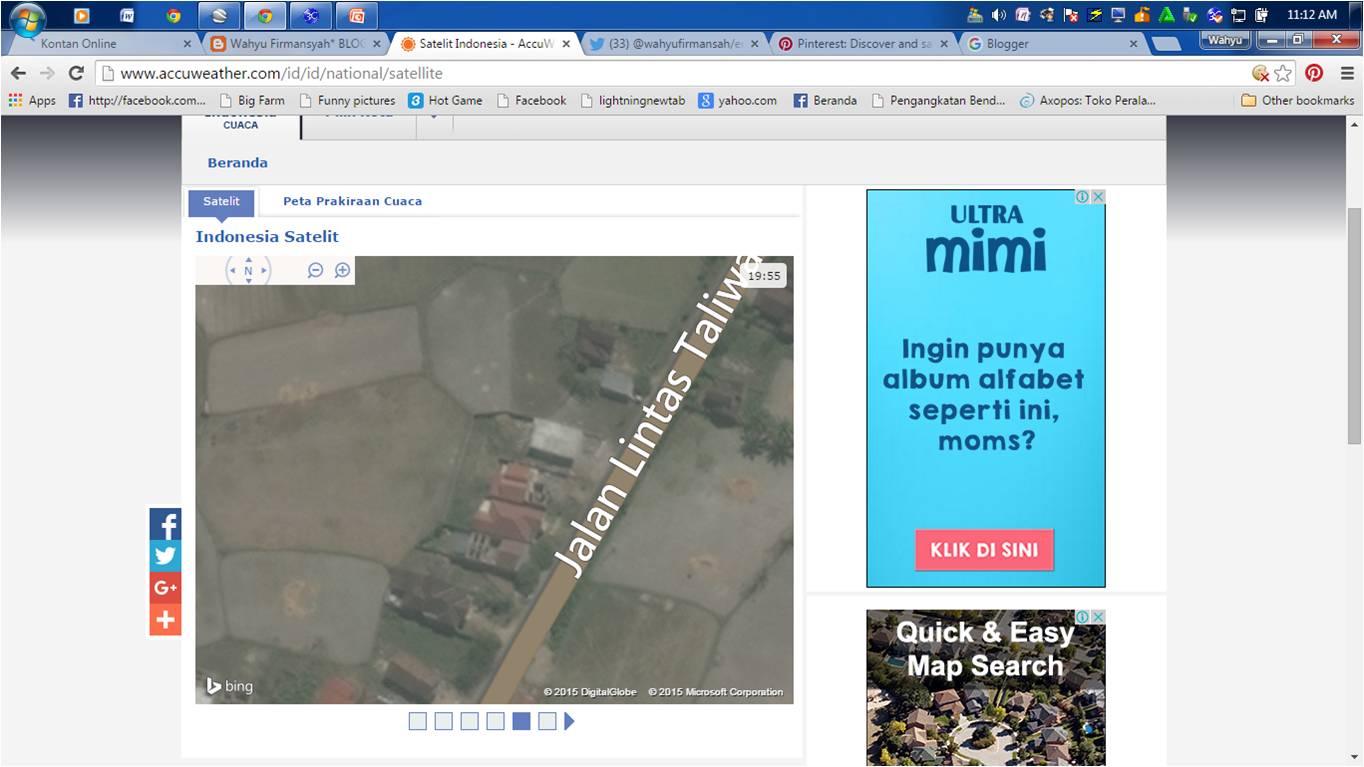Viewport: 1364px width, 767px height.
Task: Open Big Farm bookmark
Action: tap(251, 100)
